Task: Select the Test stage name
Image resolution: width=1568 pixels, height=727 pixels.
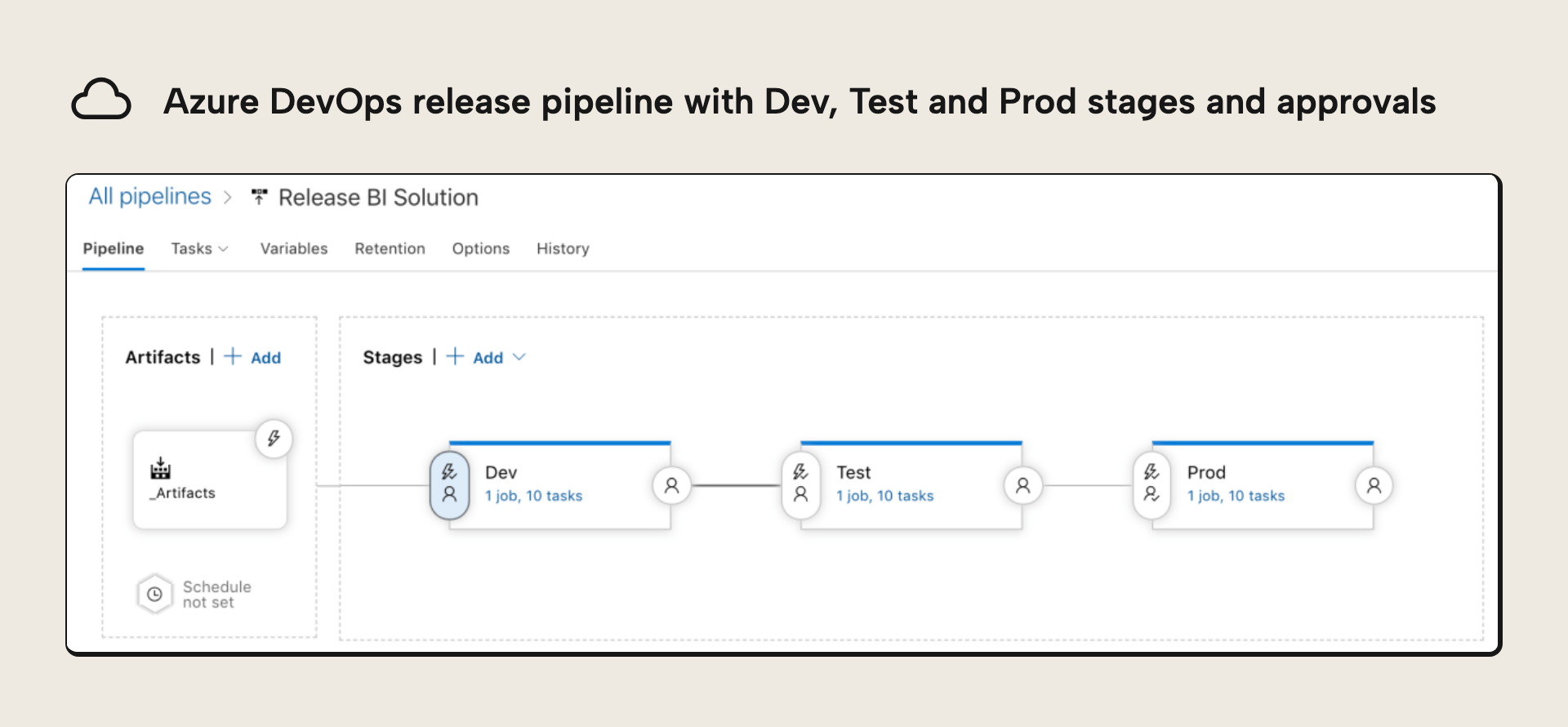Action: [853, 472]
